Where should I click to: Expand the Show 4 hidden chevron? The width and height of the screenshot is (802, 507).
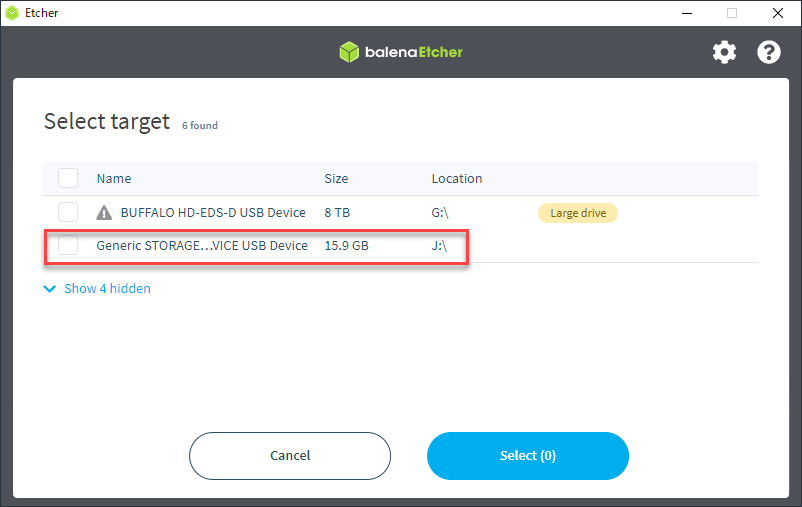[x=50, y=289]
